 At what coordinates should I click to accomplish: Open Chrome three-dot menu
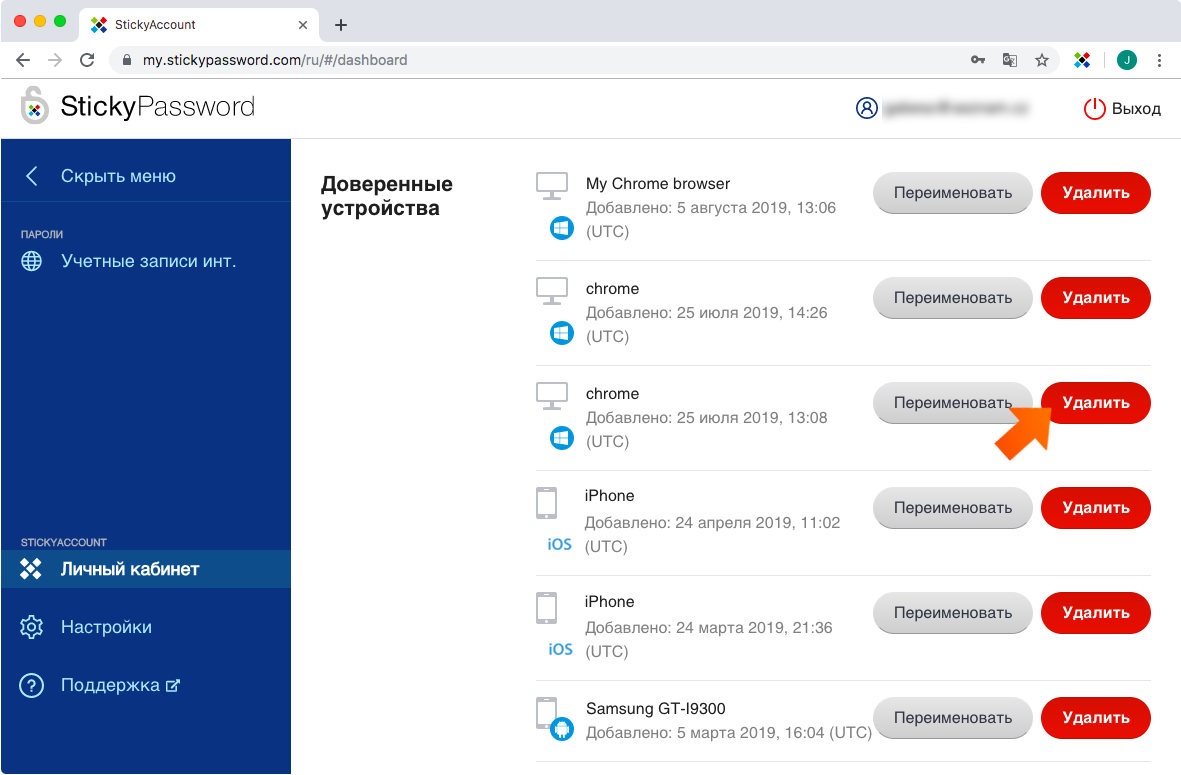[1159, 60]
